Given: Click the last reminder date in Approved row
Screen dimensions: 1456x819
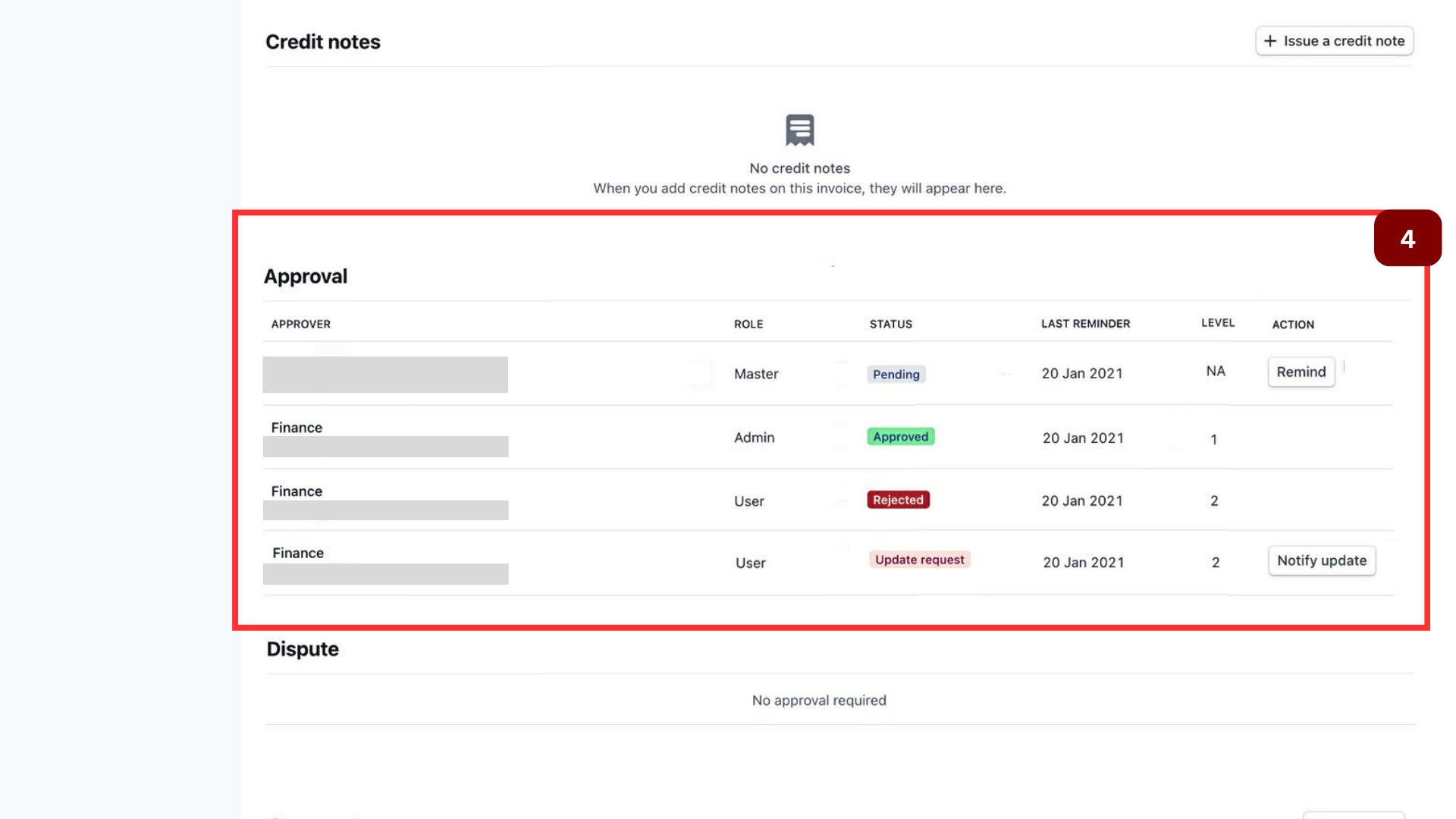Looking at the screenshot, I should click(1083, 438).
